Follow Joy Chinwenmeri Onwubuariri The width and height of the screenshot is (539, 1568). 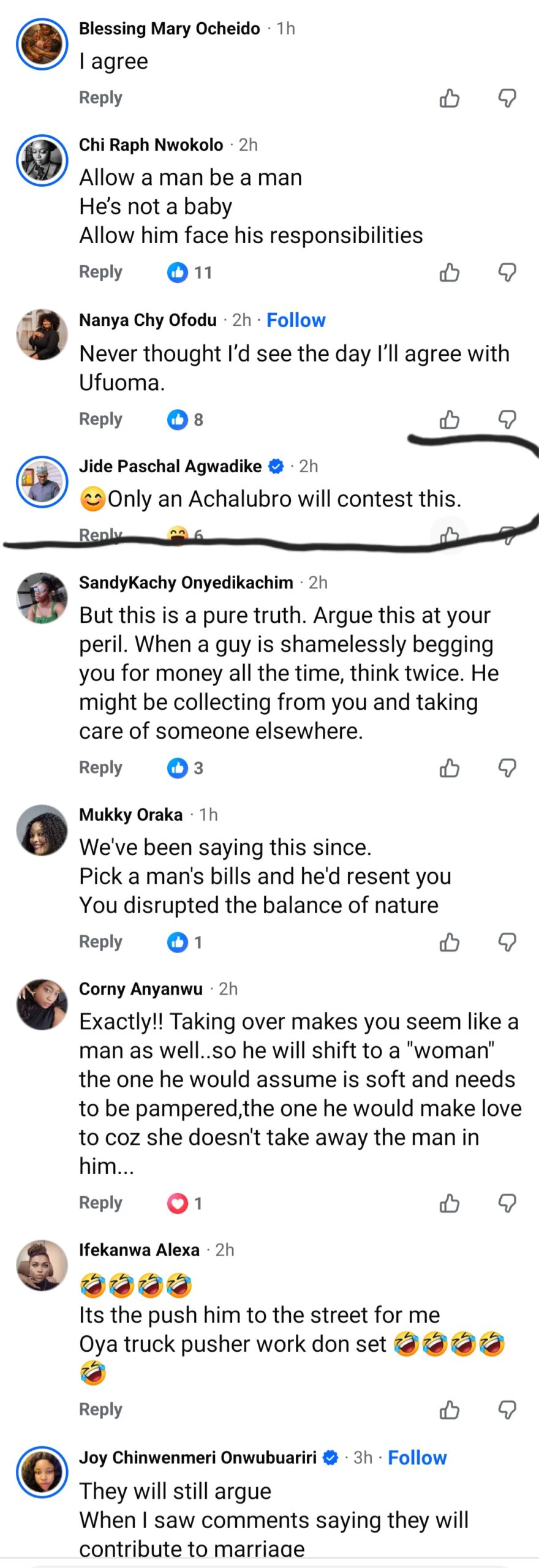pyautogui.click(x=417, y=1458)
